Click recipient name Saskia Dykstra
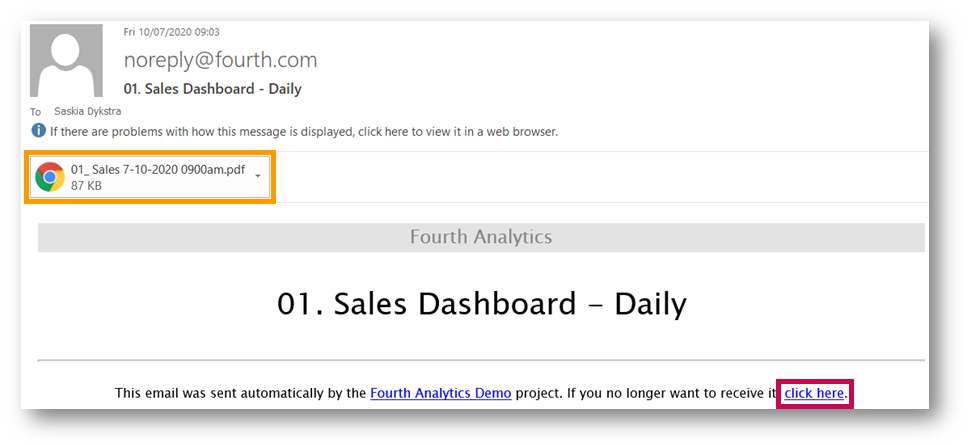 88,111
